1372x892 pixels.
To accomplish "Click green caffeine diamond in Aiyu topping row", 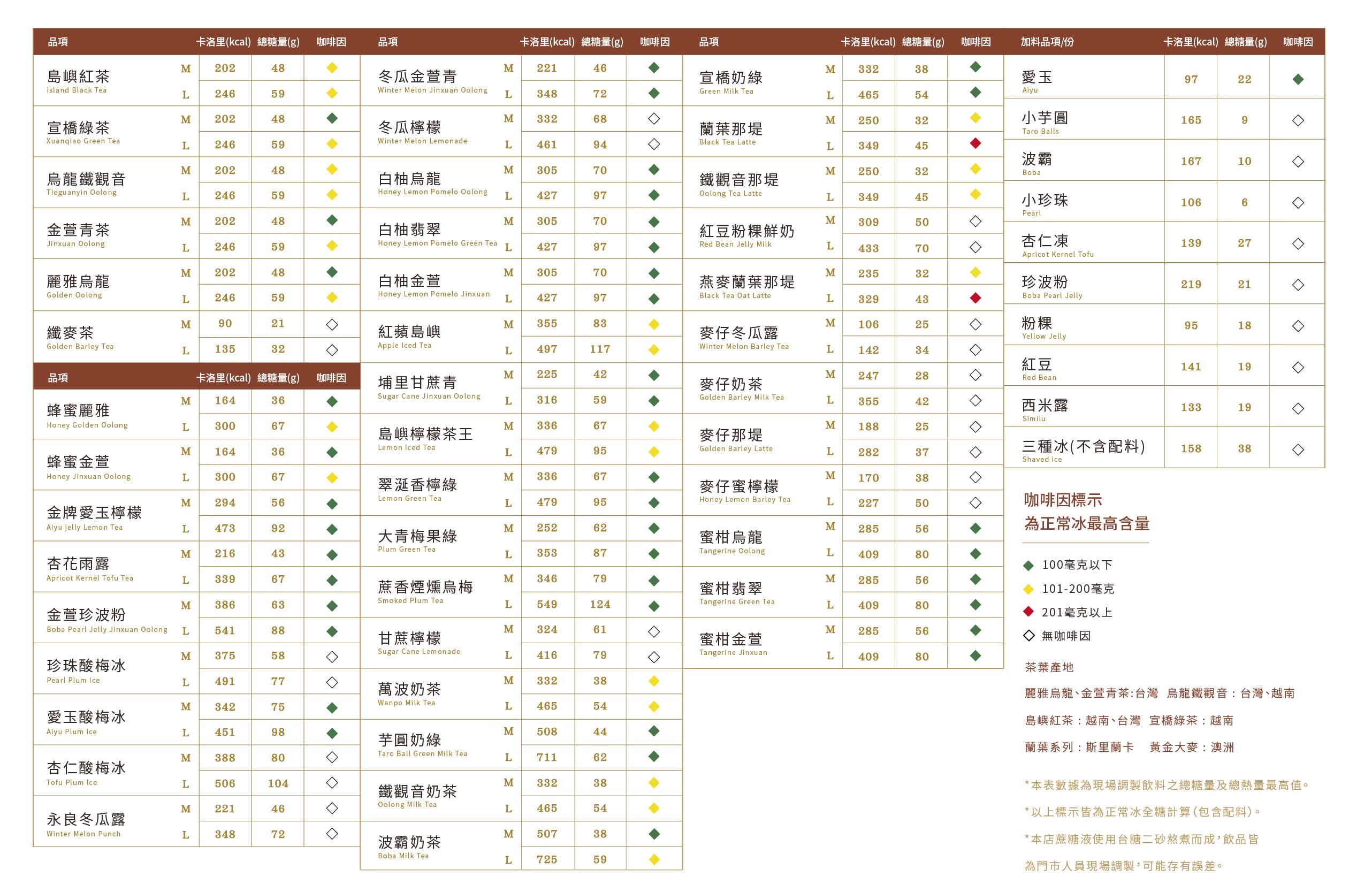I will pos(1298,80).
